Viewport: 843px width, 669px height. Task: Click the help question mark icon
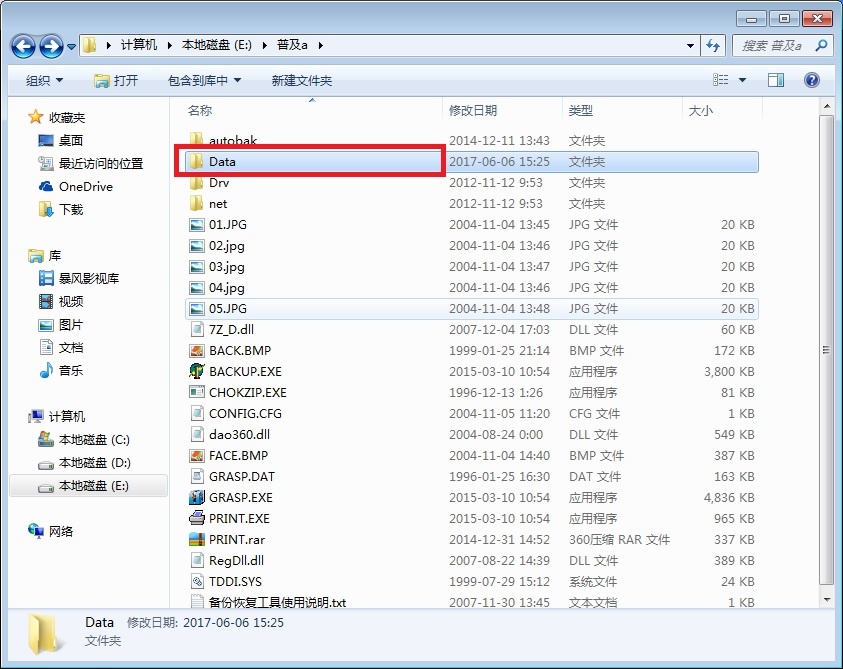812,80
